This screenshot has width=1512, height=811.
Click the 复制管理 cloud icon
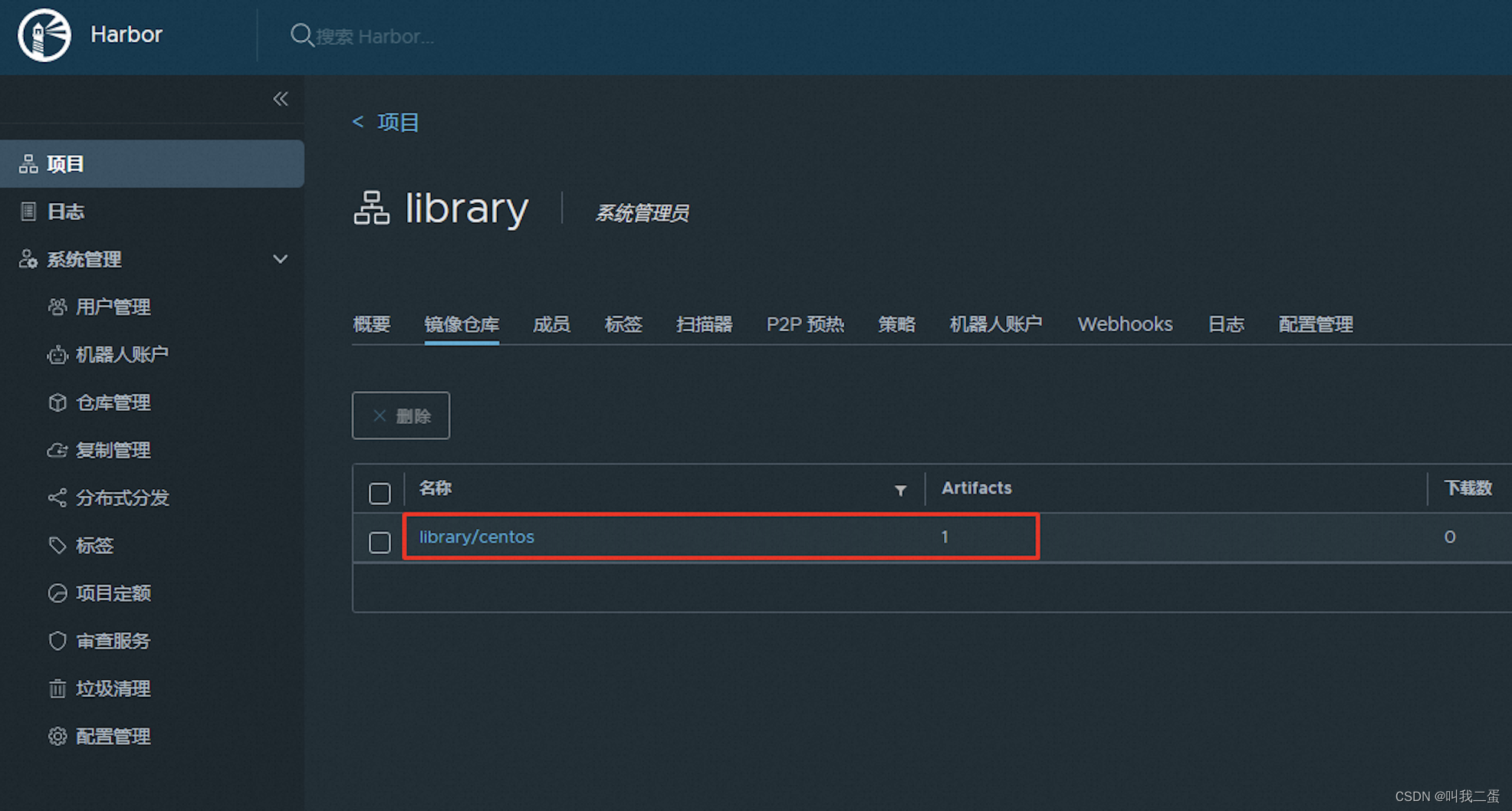[x=58, y=450]
